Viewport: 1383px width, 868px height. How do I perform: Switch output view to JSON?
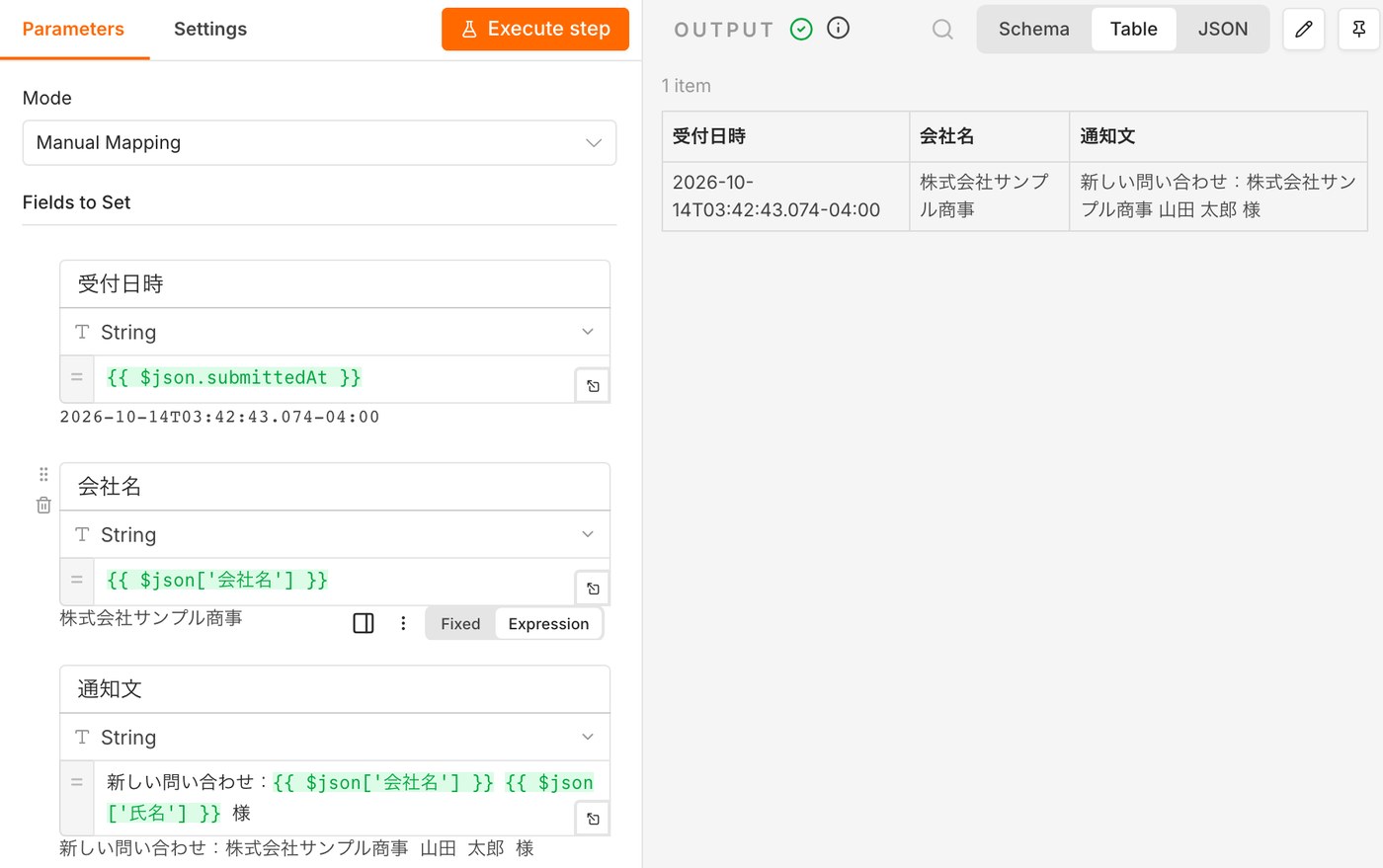[1222, 29]
